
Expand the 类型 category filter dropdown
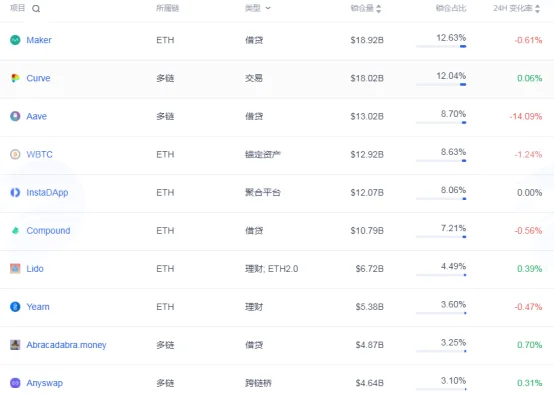(258, 8)
